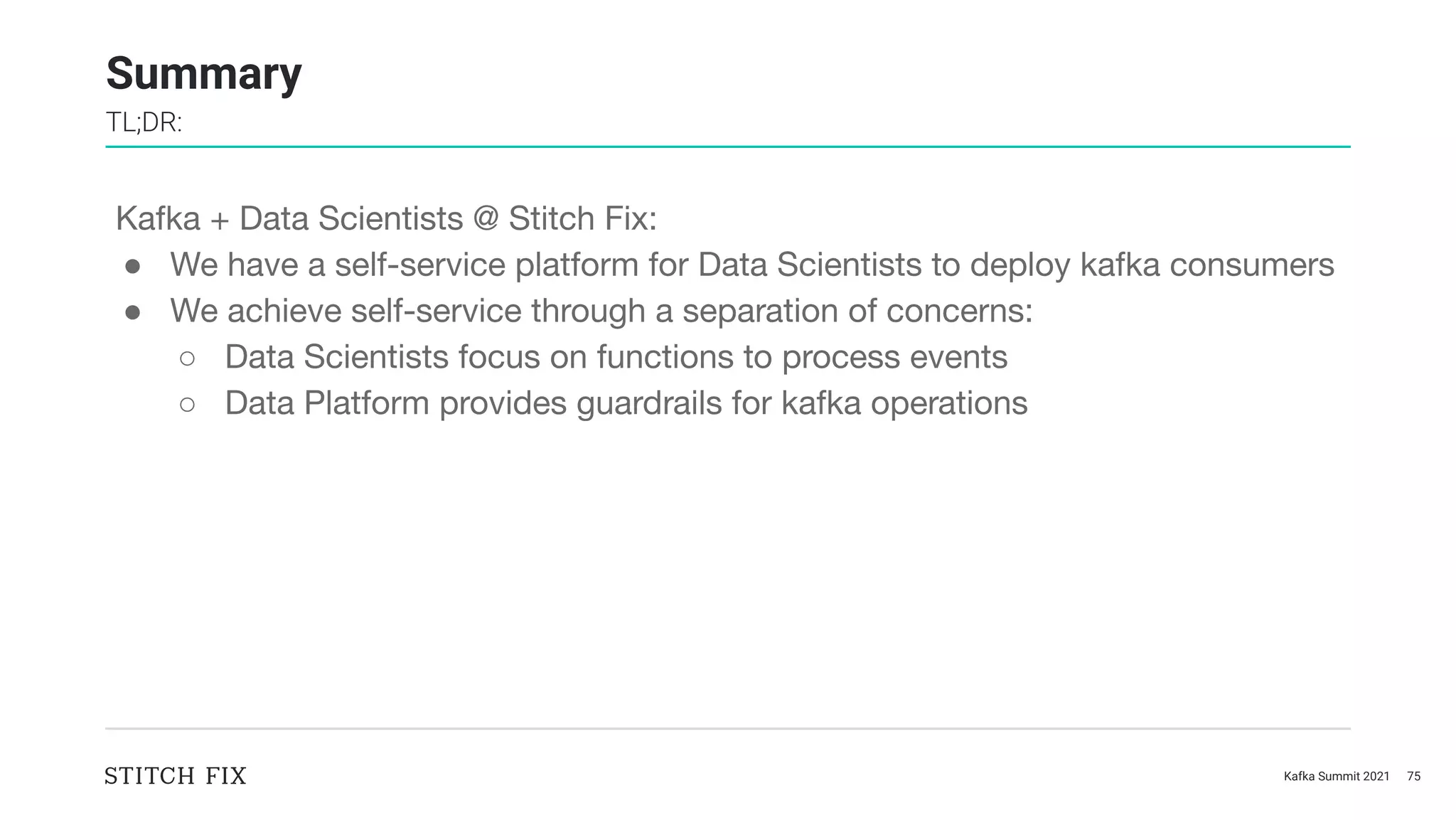
Task: Select the TL;DR: subtitle text
Action: (x=144, y=122)
